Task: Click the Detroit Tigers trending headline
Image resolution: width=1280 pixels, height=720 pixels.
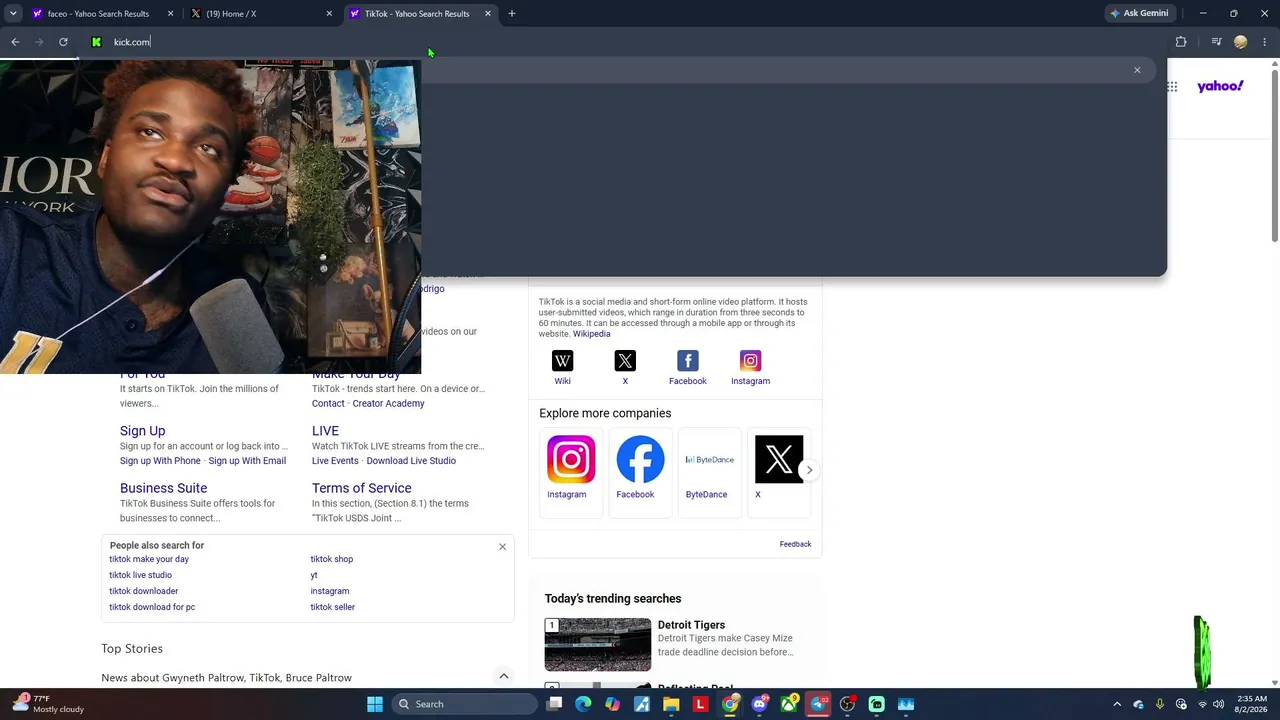Action: point(691,625)
